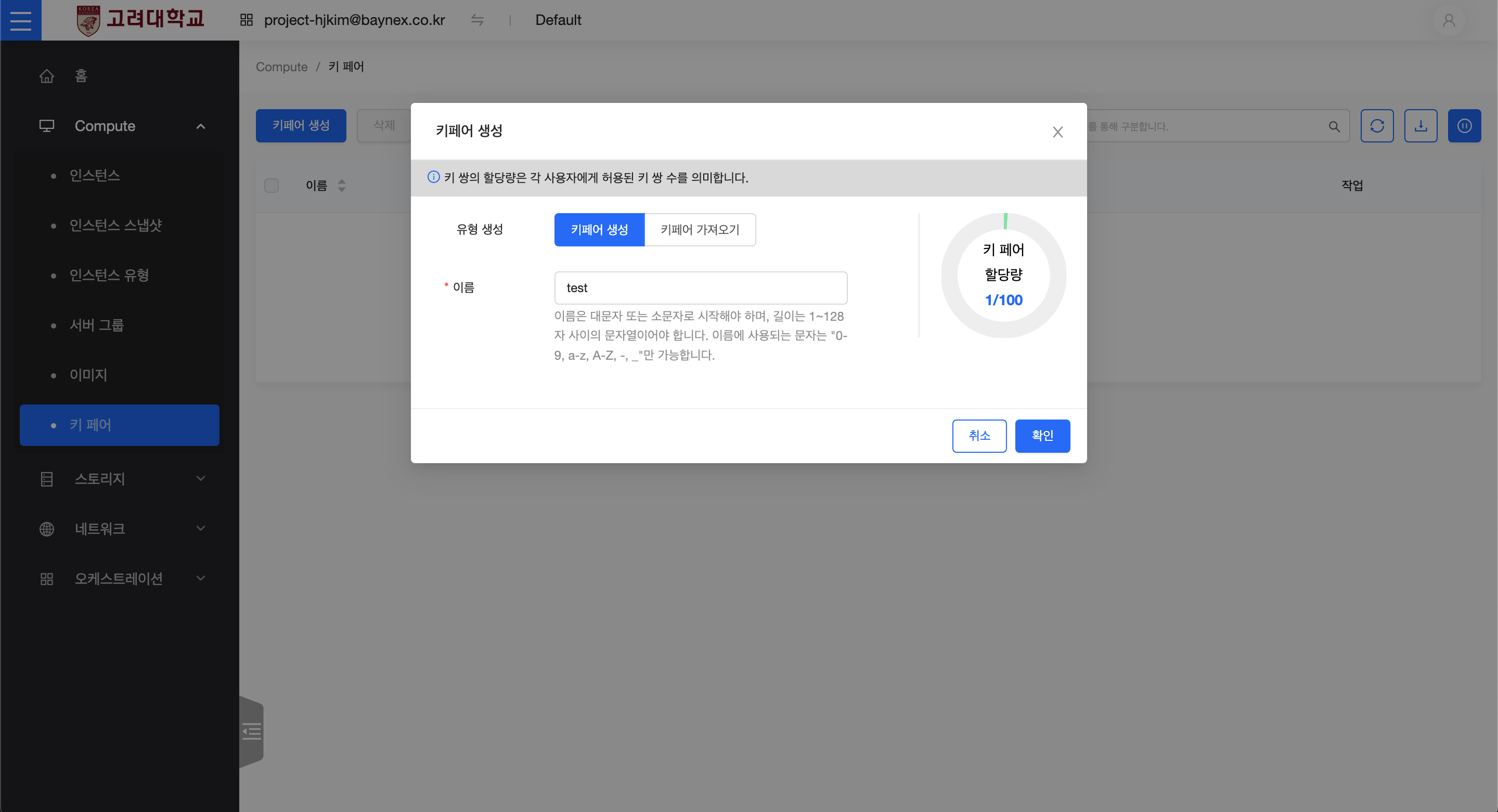Click the 키 페어 breadcrumb text
This screenshot has height=812, width=1498.
click(346, 67)
